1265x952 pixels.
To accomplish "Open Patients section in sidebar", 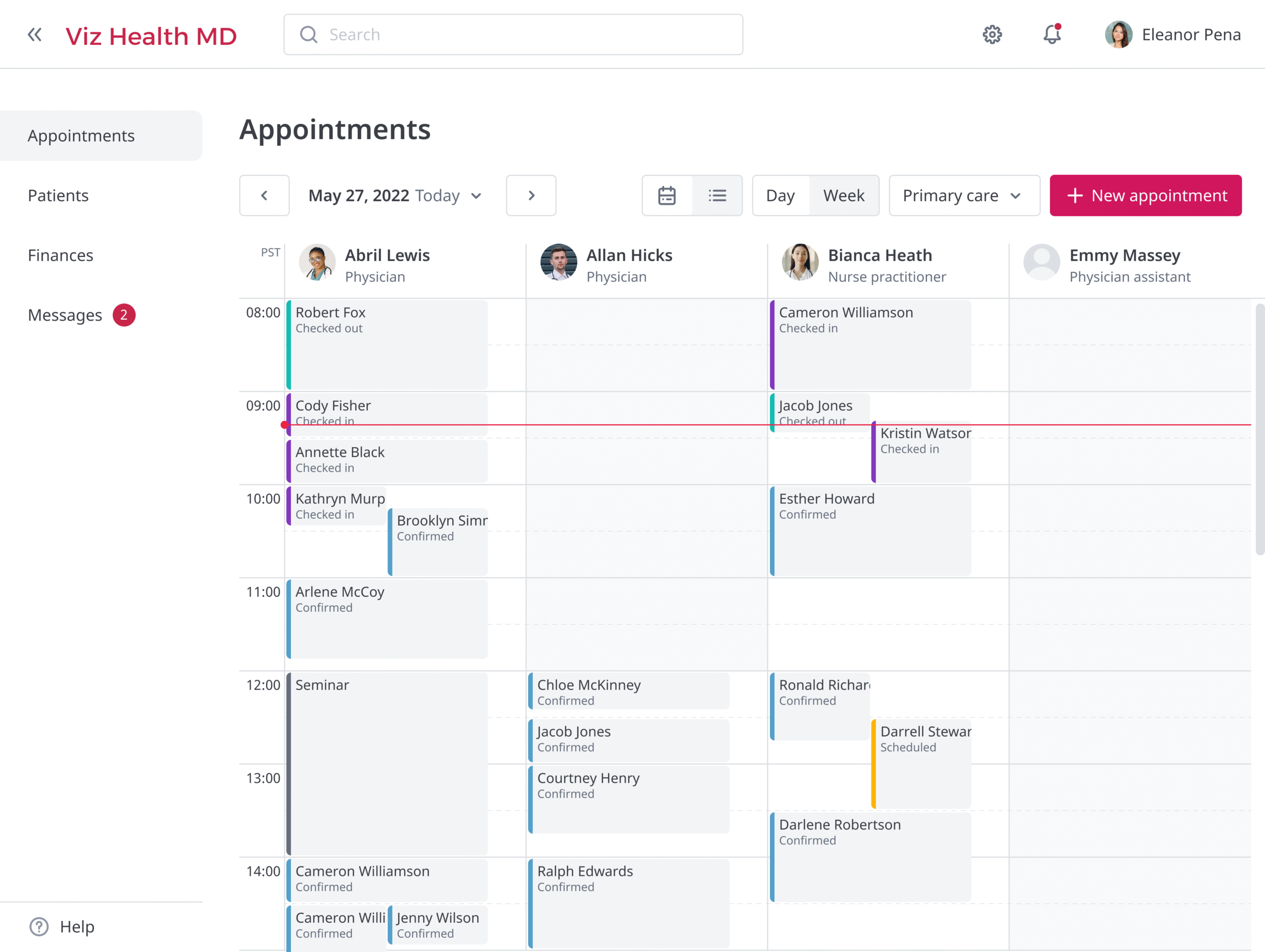I will click(58, 196).
